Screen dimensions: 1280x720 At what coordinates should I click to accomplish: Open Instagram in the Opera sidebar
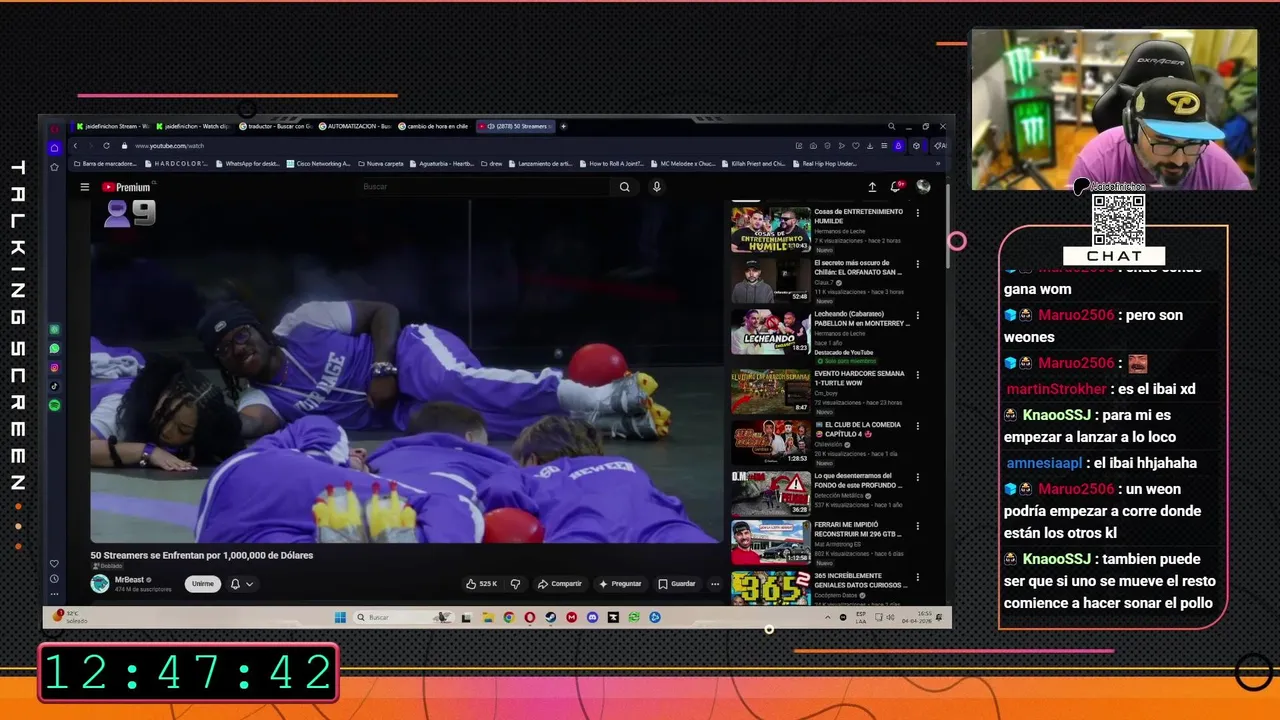click(54, 368)
